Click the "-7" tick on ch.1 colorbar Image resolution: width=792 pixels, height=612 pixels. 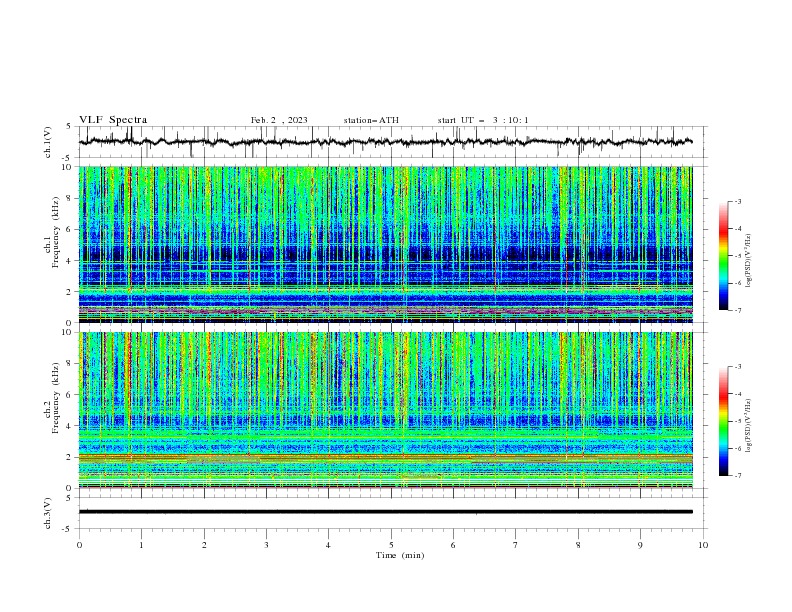pyautogui.click(x=737, y=311)
